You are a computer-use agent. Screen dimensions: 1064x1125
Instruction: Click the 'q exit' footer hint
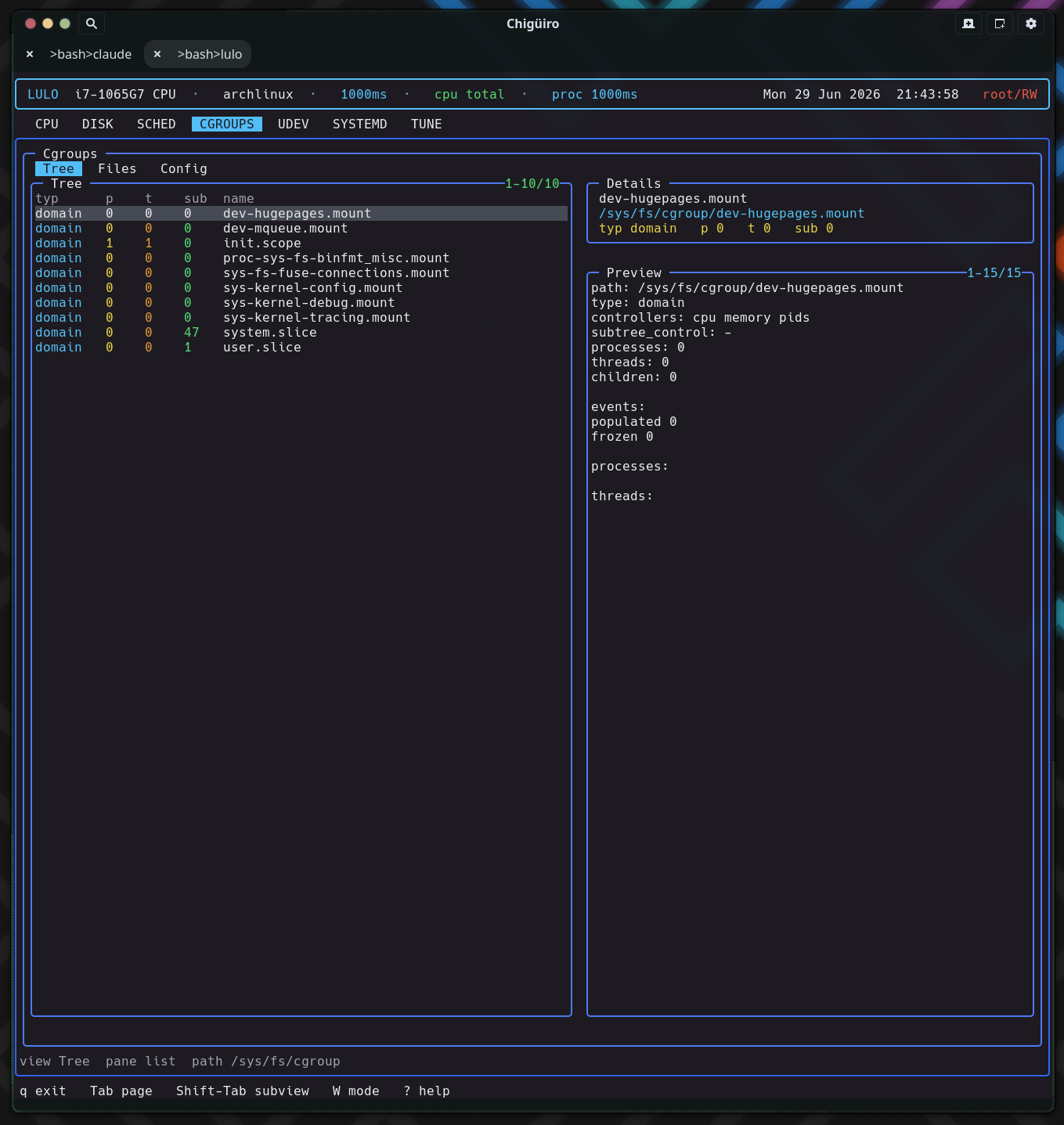(x=43, y=1091)
